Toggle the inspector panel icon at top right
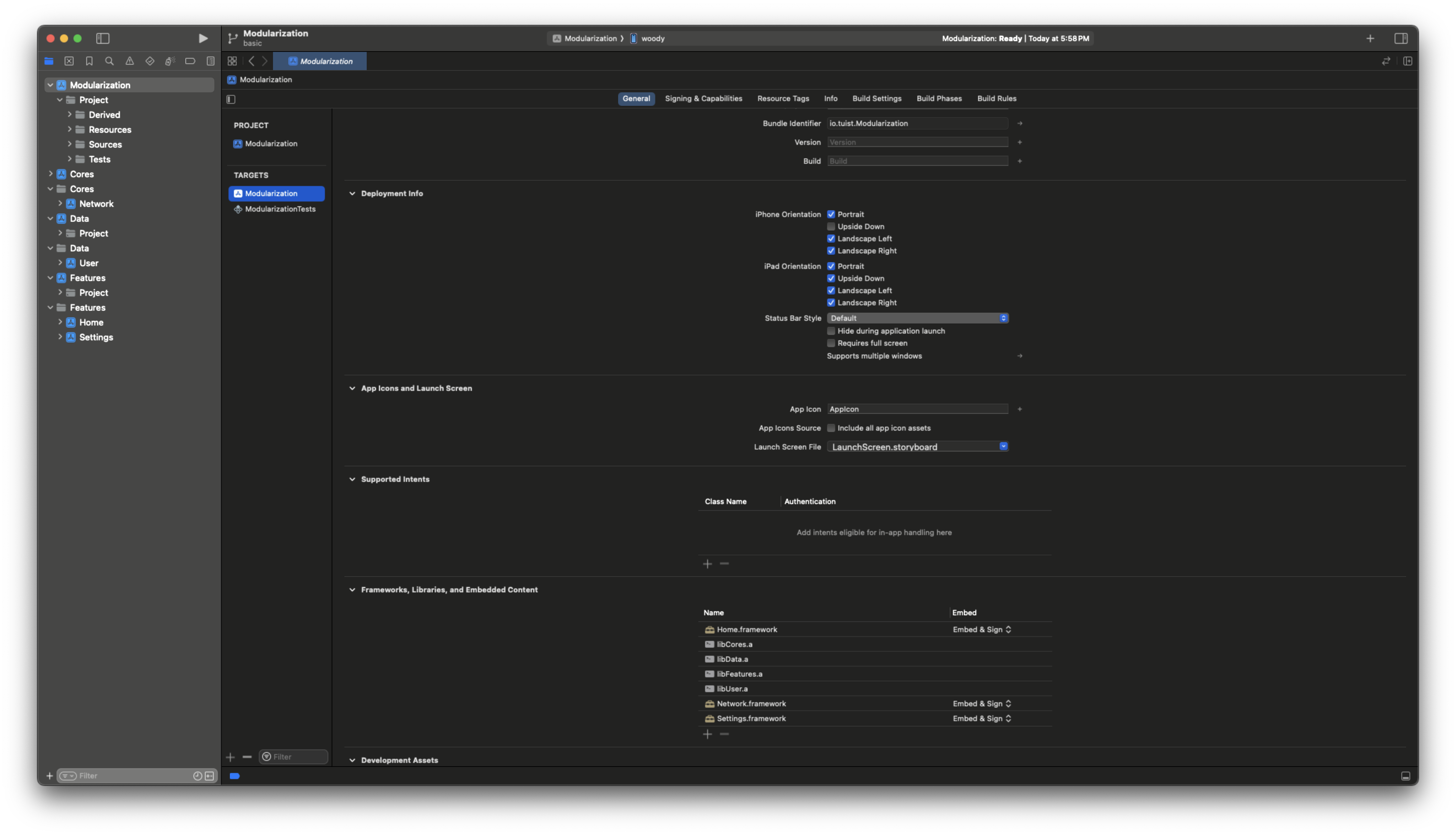 point(1400,38)
